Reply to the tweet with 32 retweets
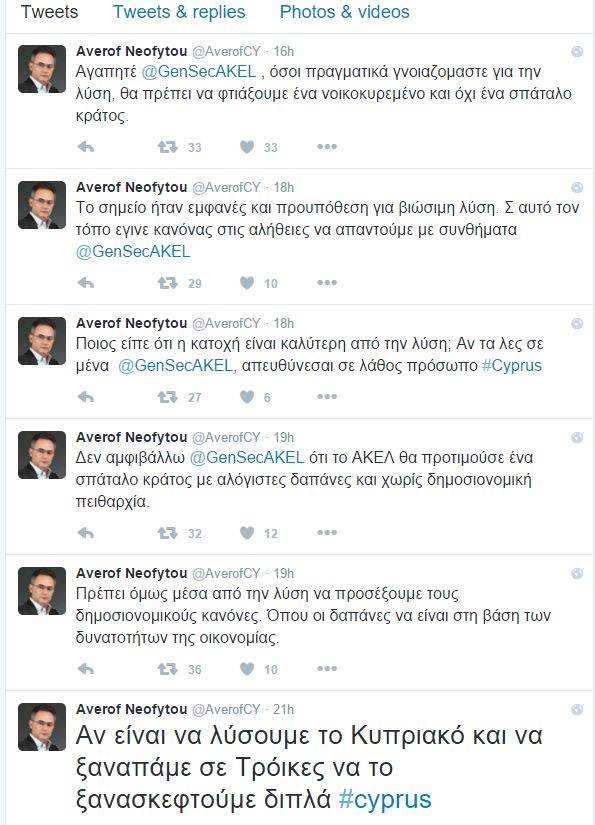This screenshot has height=825, width=595. 85,533
